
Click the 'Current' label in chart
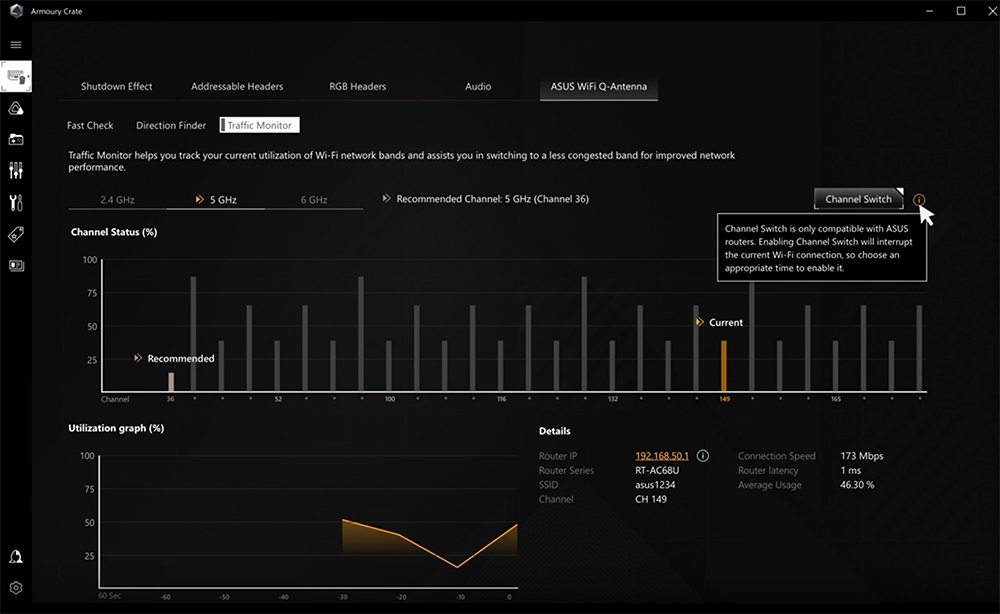click(x=726, y=323)
